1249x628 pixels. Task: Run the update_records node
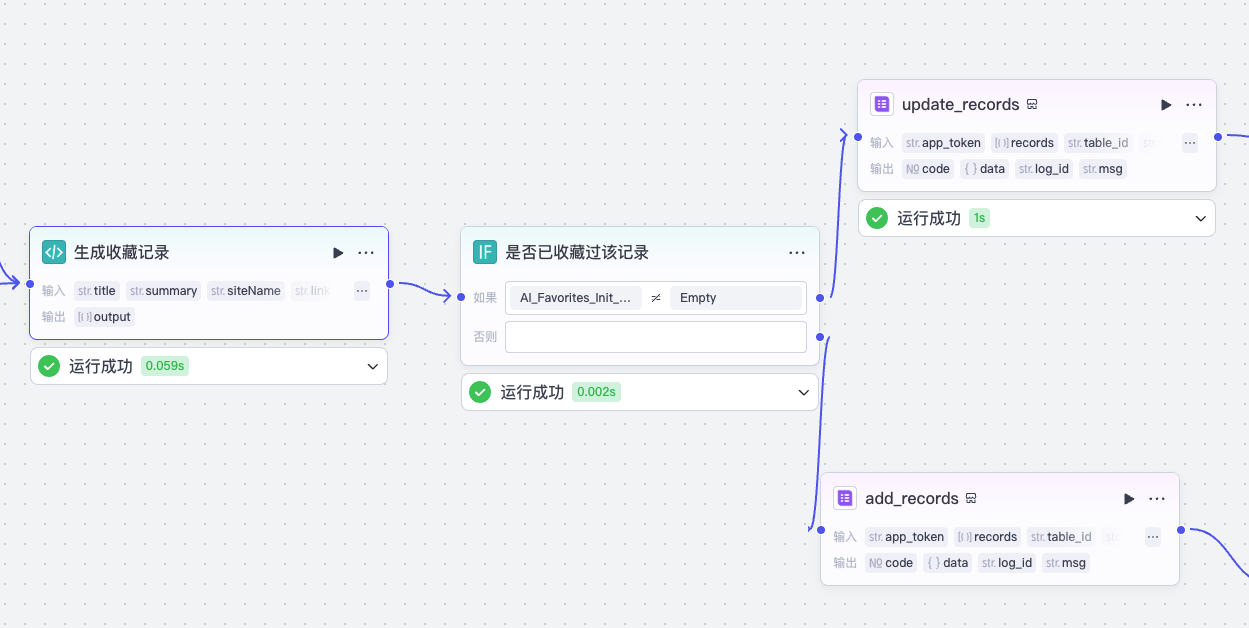pyautogui.click(x=1166, y=105)
